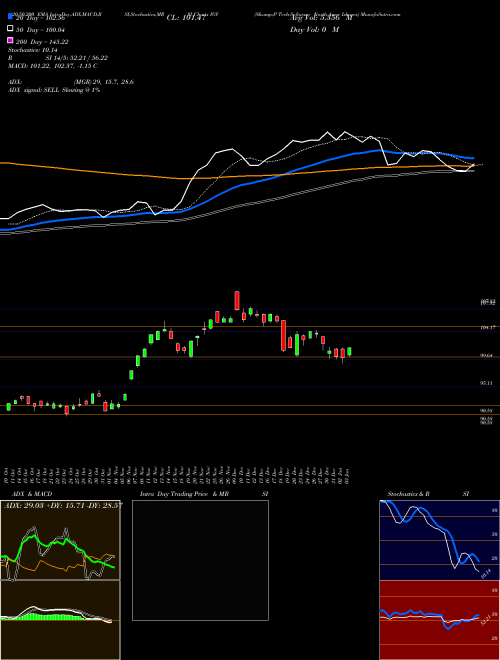Click the last green candle on the price chart
The image size is (500, 660).
(349, 351)
